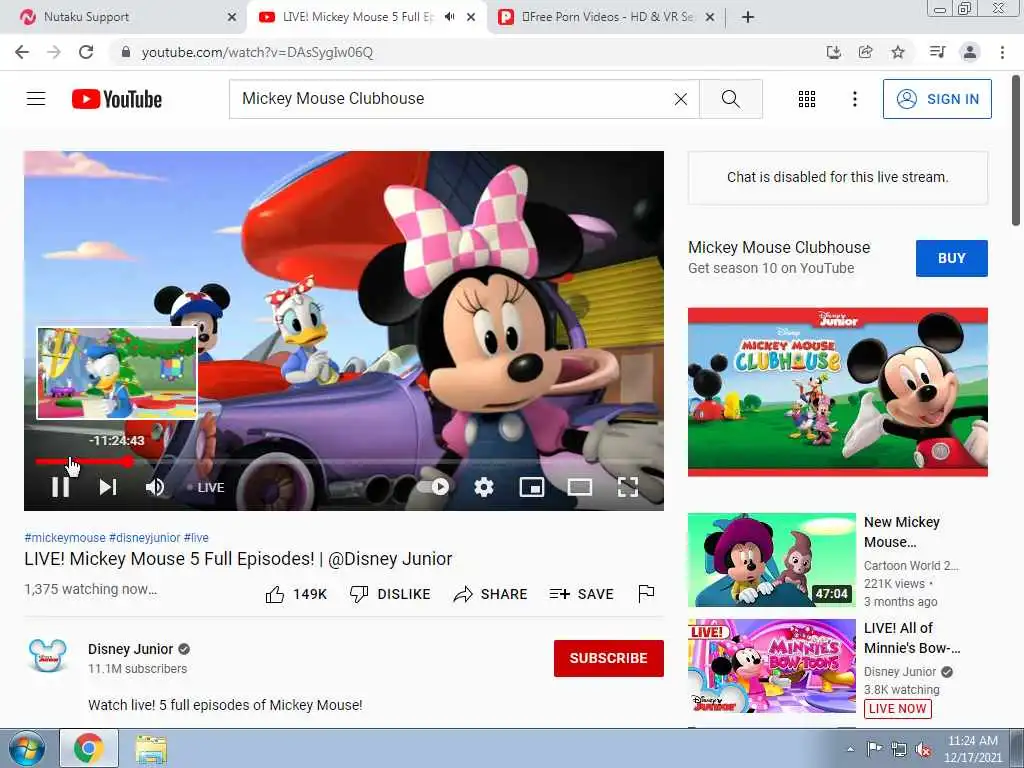
Task: Open Chrome media controls icon
Action: coord(937,52)
